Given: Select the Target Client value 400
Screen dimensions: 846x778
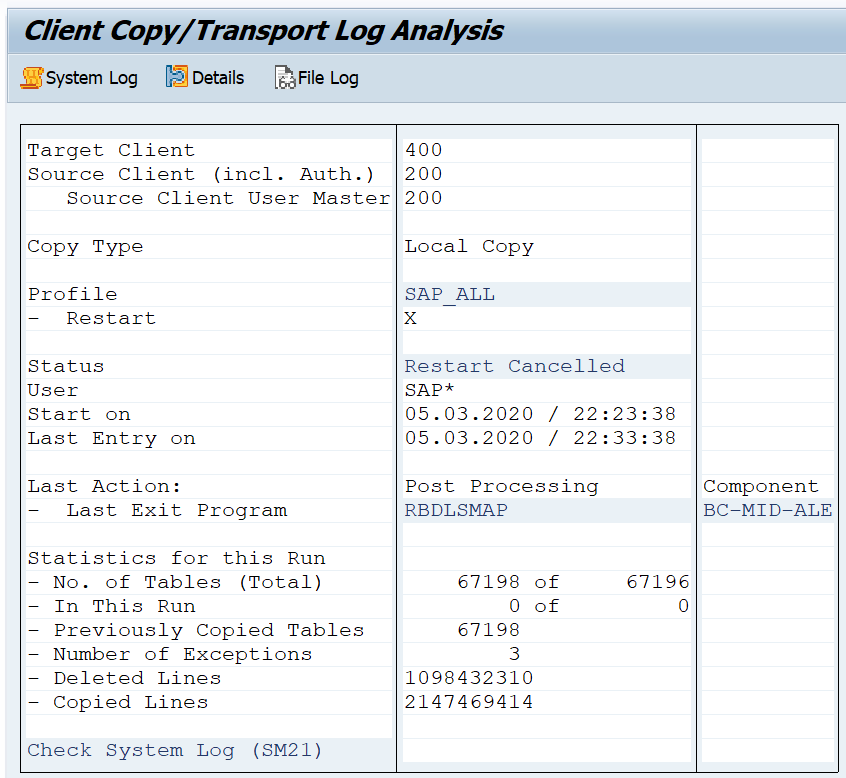Looking at the screenshot, I should [424, 150].
